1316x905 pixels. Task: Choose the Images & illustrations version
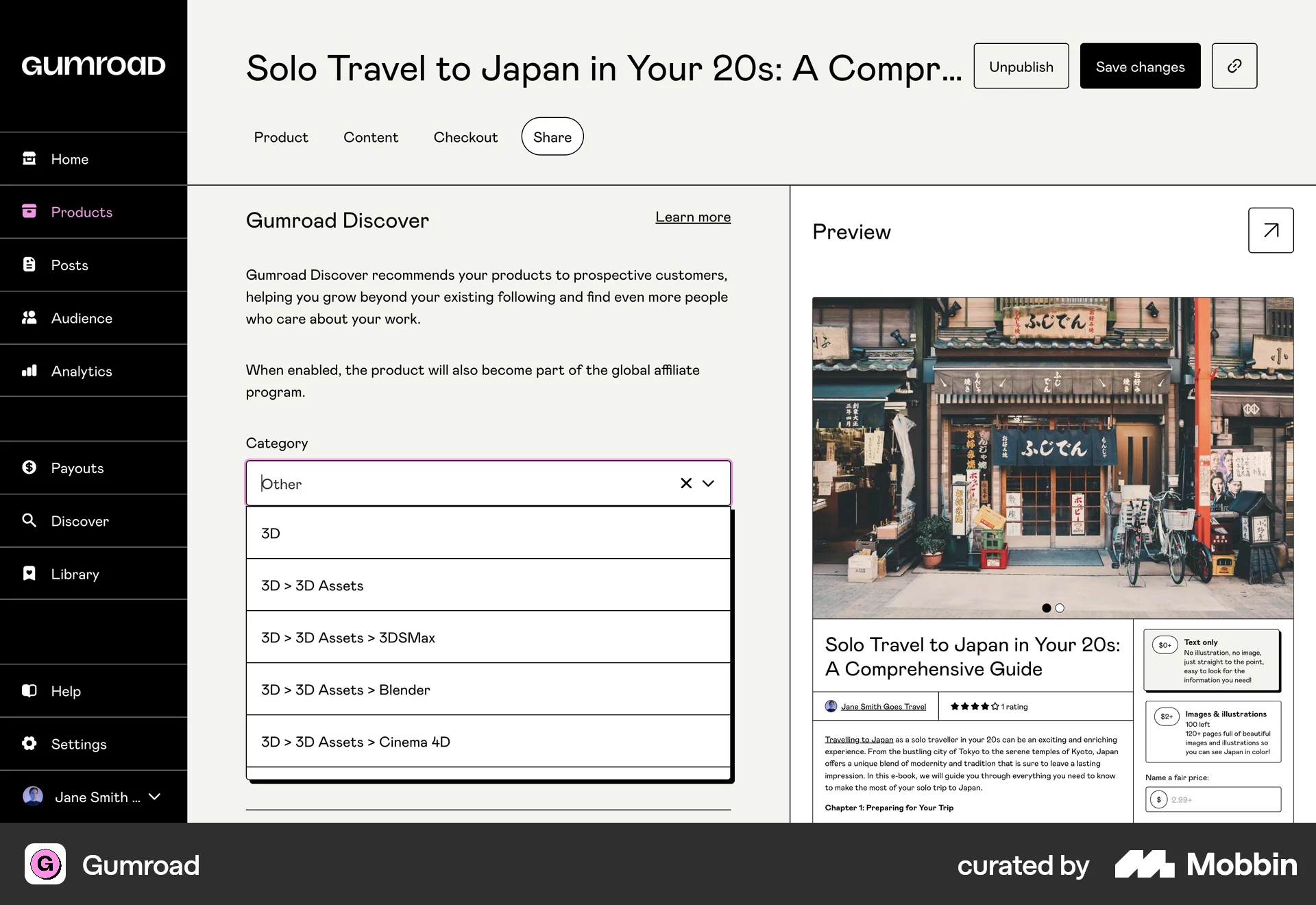pos(1212,732)
